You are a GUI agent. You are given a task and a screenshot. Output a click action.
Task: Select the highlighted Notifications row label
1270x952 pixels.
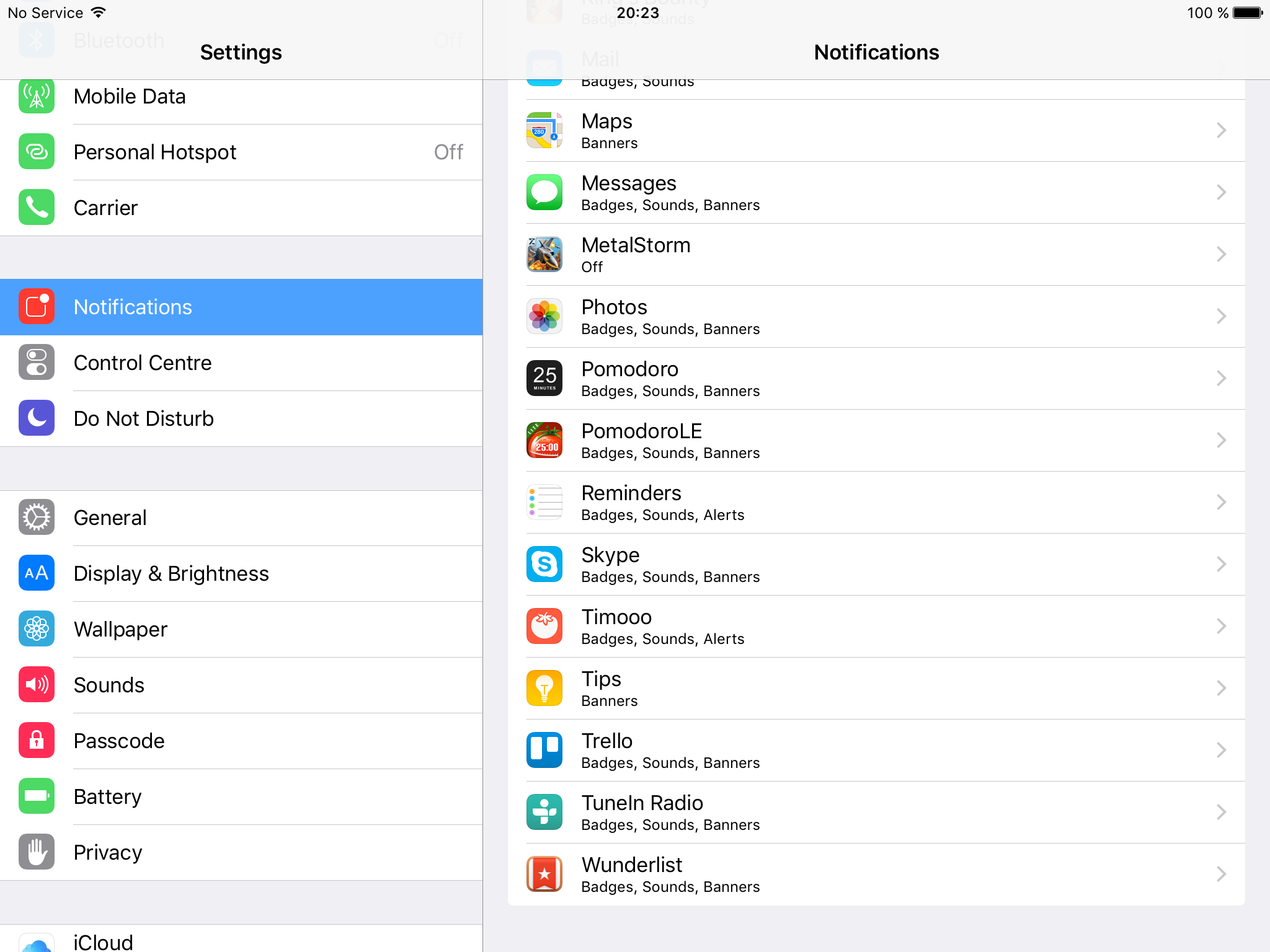tap(133, 307)
